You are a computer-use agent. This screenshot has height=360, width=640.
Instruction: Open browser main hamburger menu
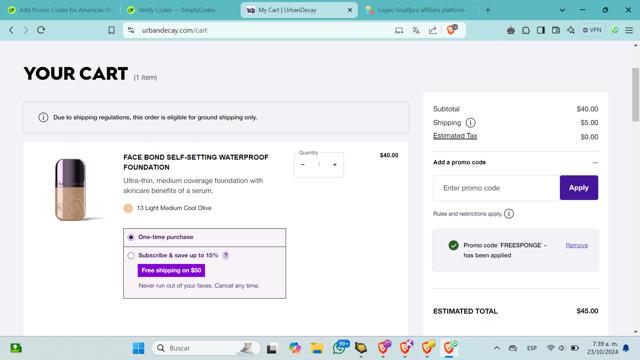(629, 30)
